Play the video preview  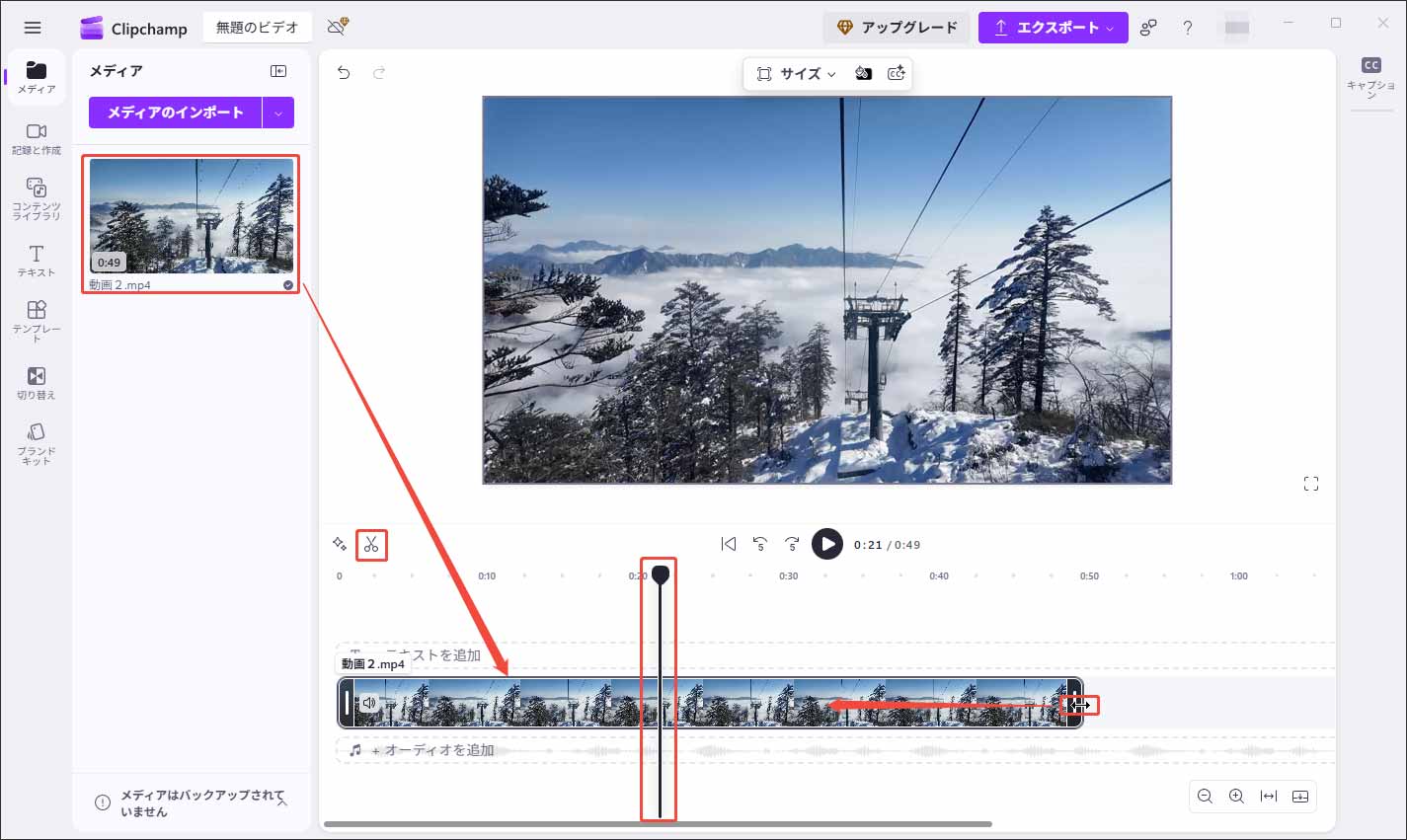(x=827, y=543)
